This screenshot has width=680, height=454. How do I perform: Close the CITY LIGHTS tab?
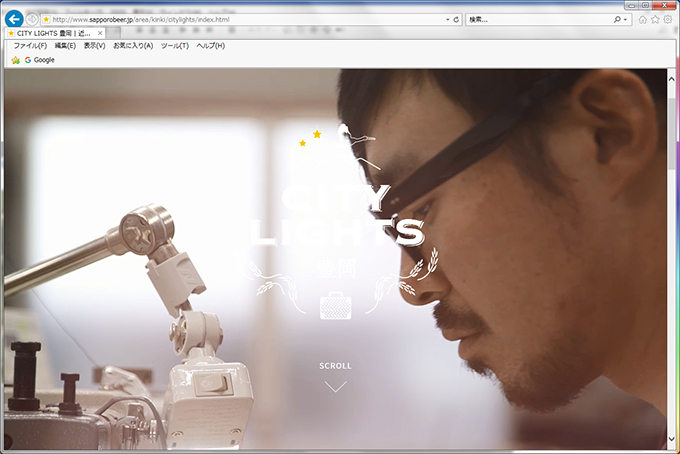(100, 33)
